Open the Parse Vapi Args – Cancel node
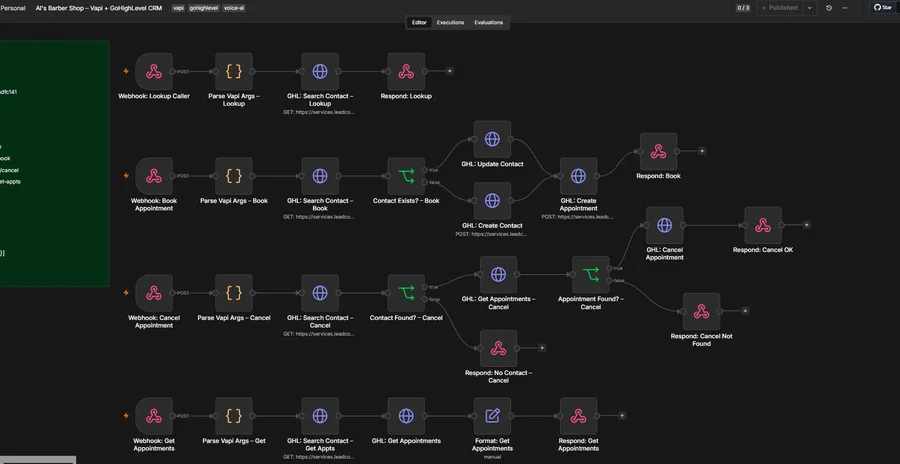900x464 pixels. tap(234, 293)
